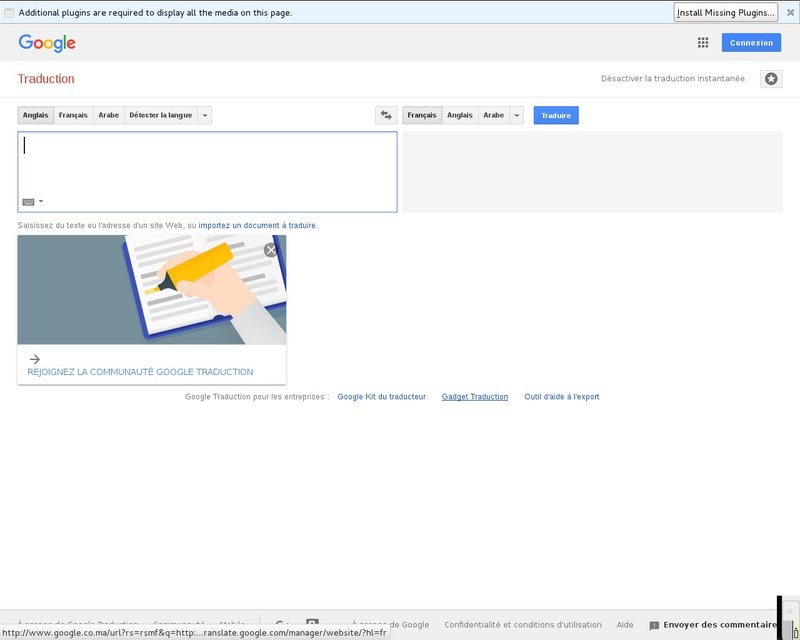Select Français as source language
Viewport: 800px width, 640px height.
click(73, 115)
